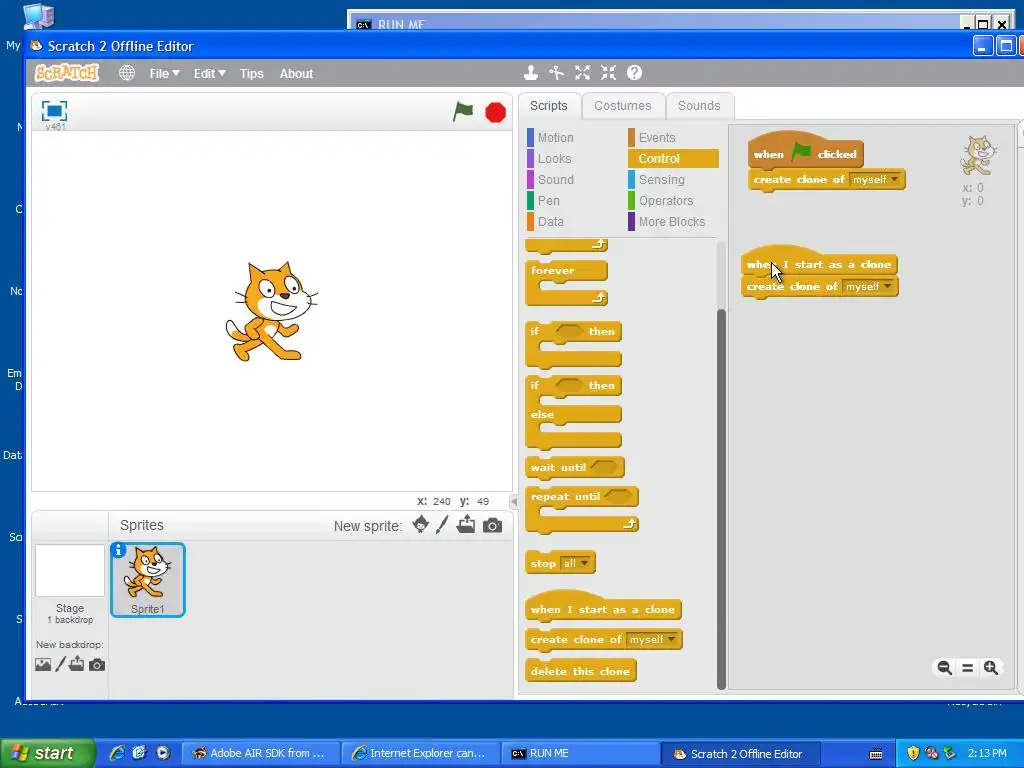This screenshot has height=768, width=1024.
Task: Switch to Adobe AIR SDK taskbar item
Action: point(261,753)
